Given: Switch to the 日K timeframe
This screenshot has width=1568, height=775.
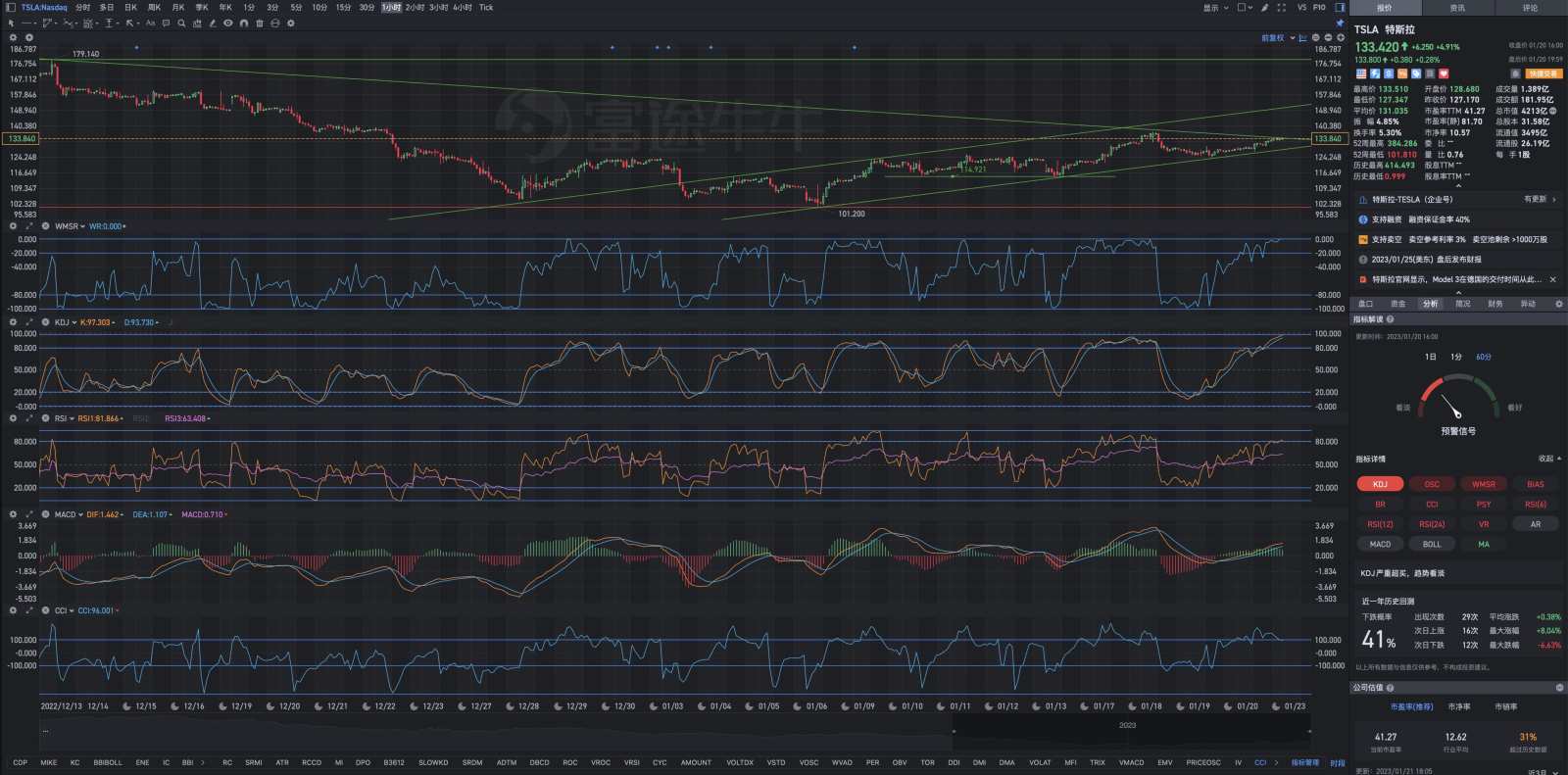Looking at the screenshot, I should (x=130, y=7).
